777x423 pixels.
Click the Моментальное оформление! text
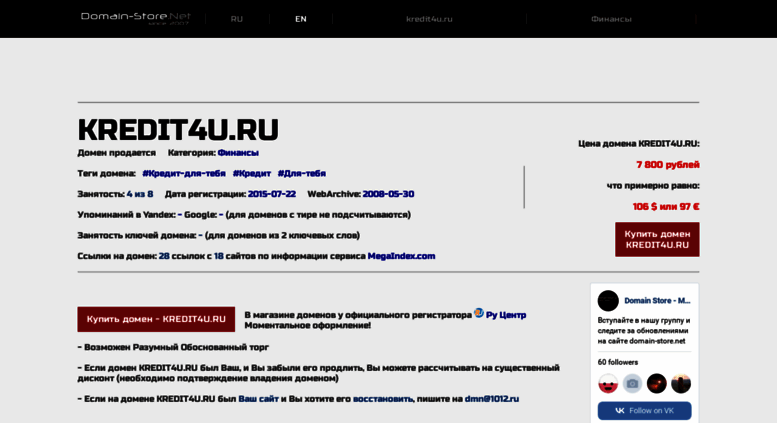click(x=307, y=325)
